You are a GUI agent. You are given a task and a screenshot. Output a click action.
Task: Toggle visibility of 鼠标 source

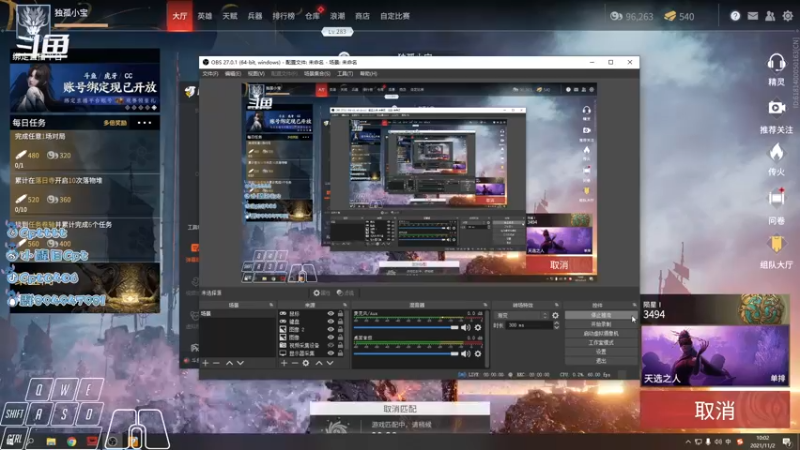[331, 314]
